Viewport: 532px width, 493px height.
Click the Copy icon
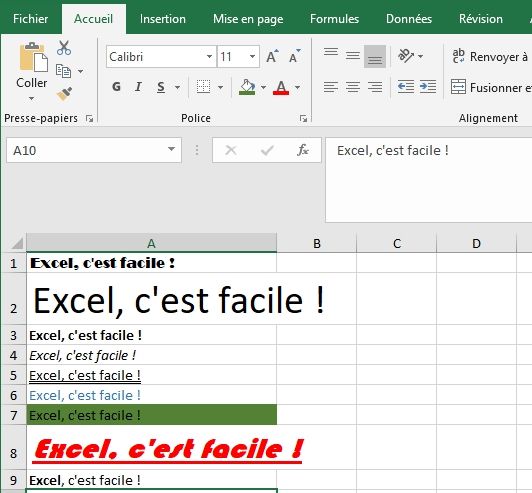point(63,71)
